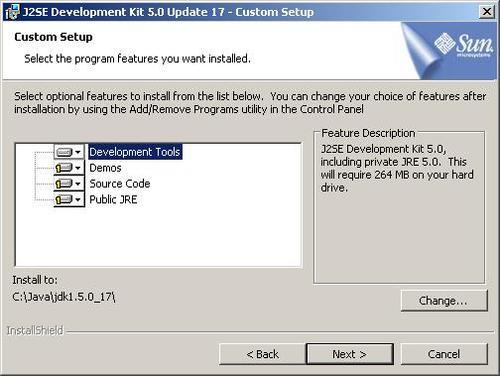Screen dimensions: 500x376
Task: Select the Public JRE feature label
Action: coord(113,199)
